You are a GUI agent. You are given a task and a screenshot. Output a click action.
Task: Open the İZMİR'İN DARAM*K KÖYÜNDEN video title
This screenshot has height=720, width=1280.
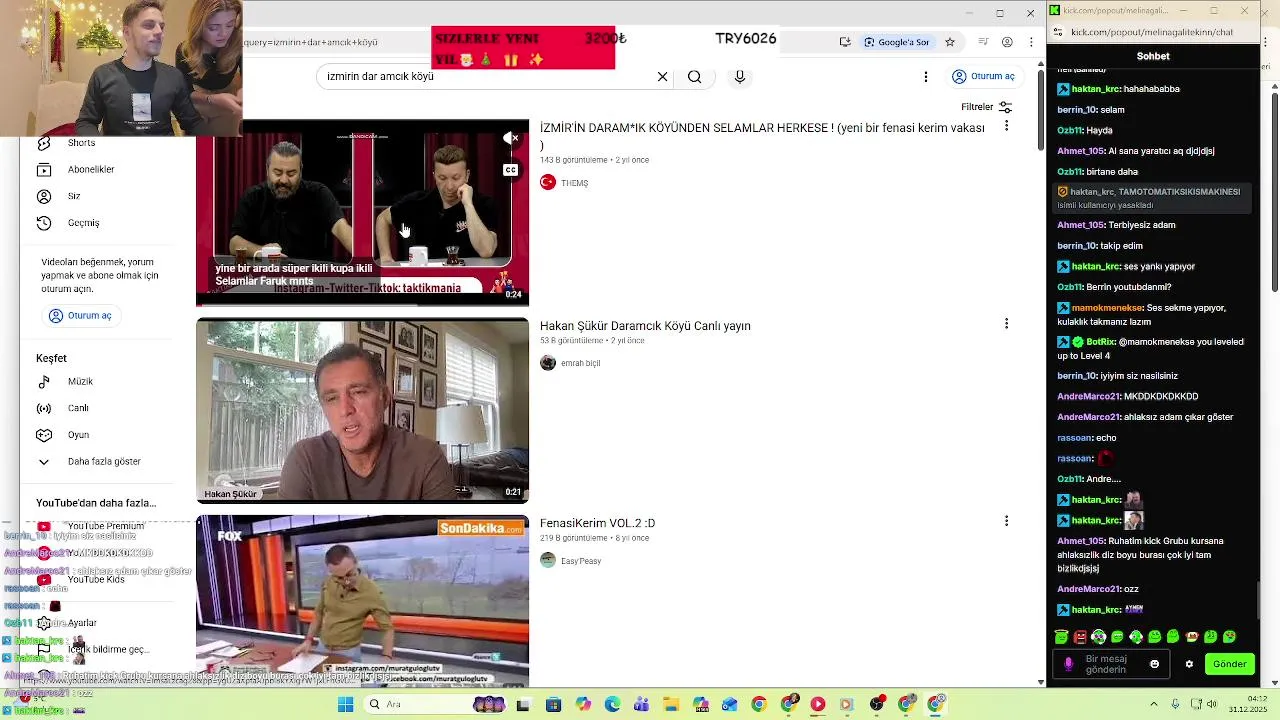point(762,136)
